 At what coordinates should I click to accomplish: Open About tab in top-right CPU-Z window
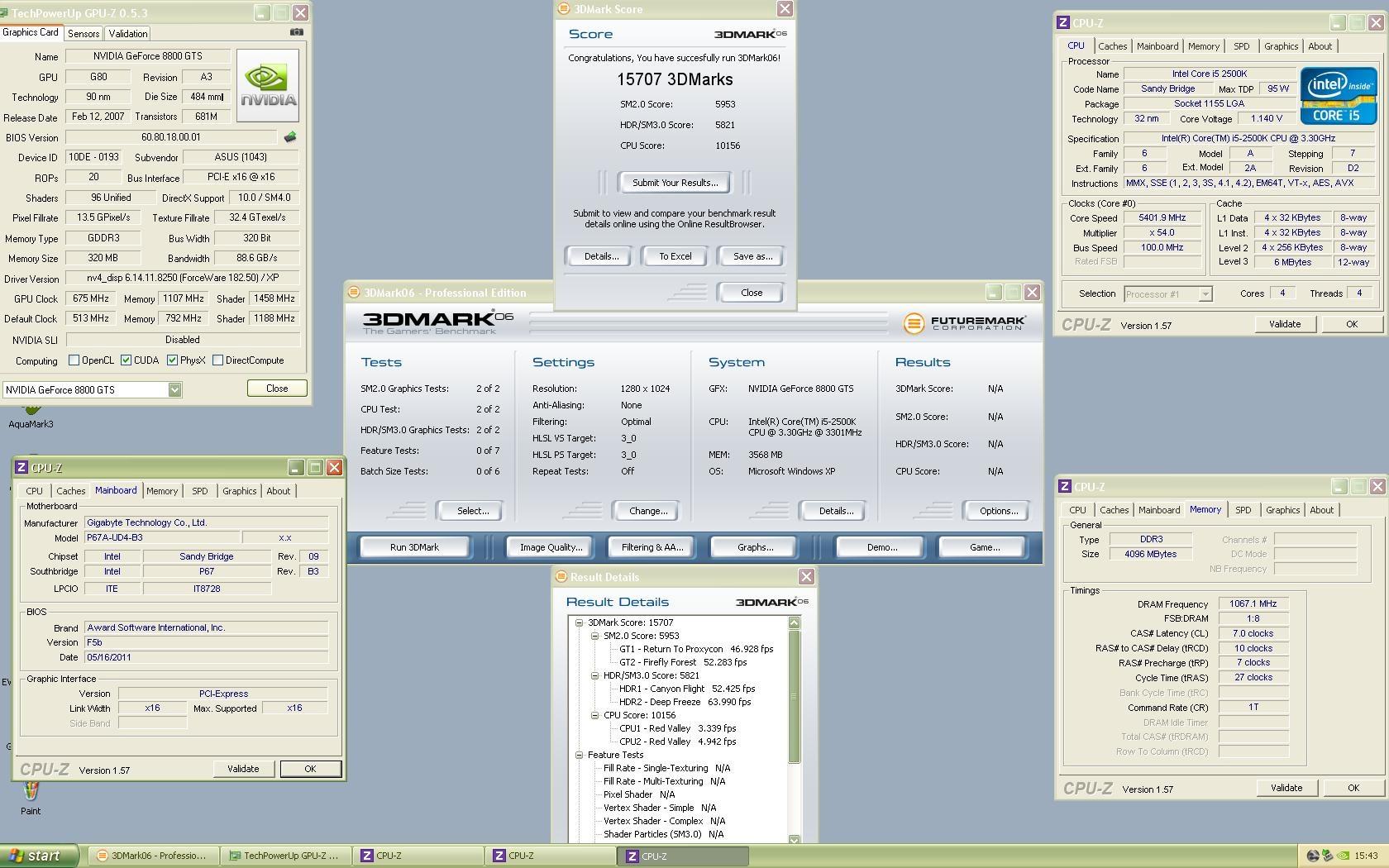(x=1320, y=46)
